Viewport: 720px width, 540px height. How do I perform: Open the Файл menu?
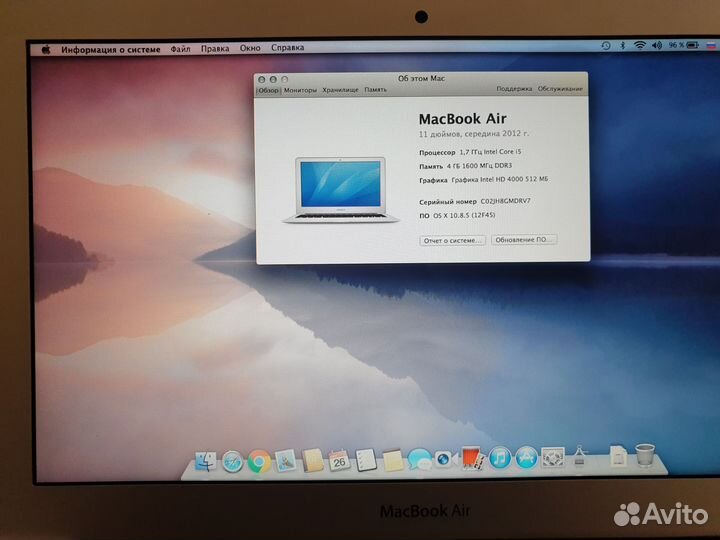pos(180,49)
